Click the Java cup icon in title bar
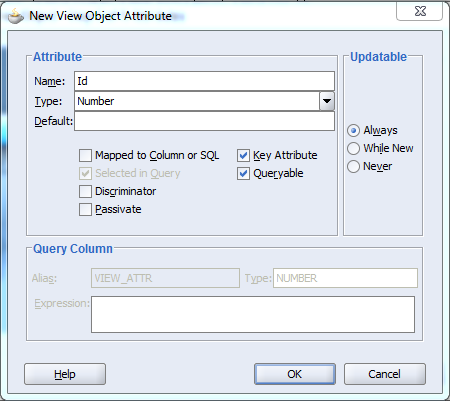450x401 pixels. (x=16, y=16)
